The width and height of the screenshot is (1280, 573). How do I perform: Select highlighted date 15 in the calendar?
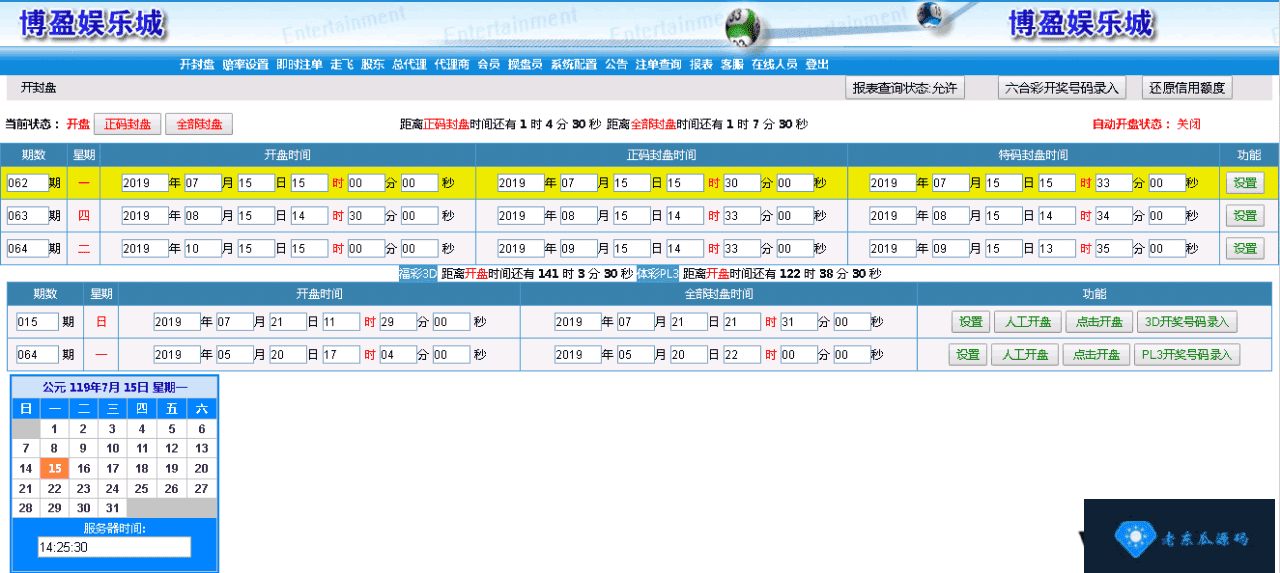55,468
